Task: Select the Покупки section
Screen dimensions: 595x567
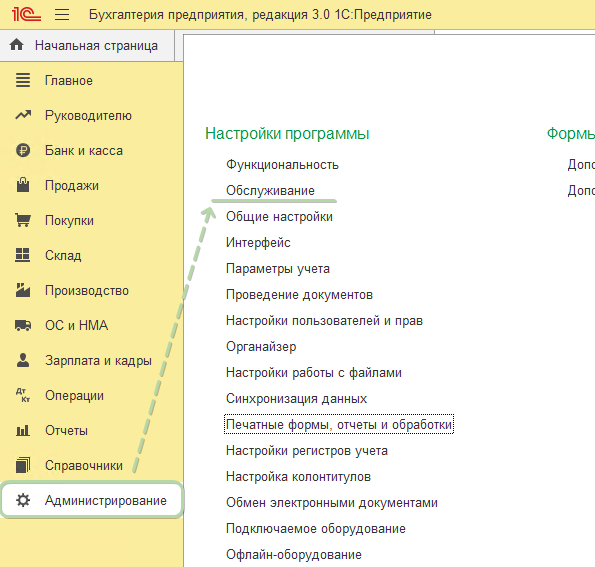Action: (x=69, y=220)
